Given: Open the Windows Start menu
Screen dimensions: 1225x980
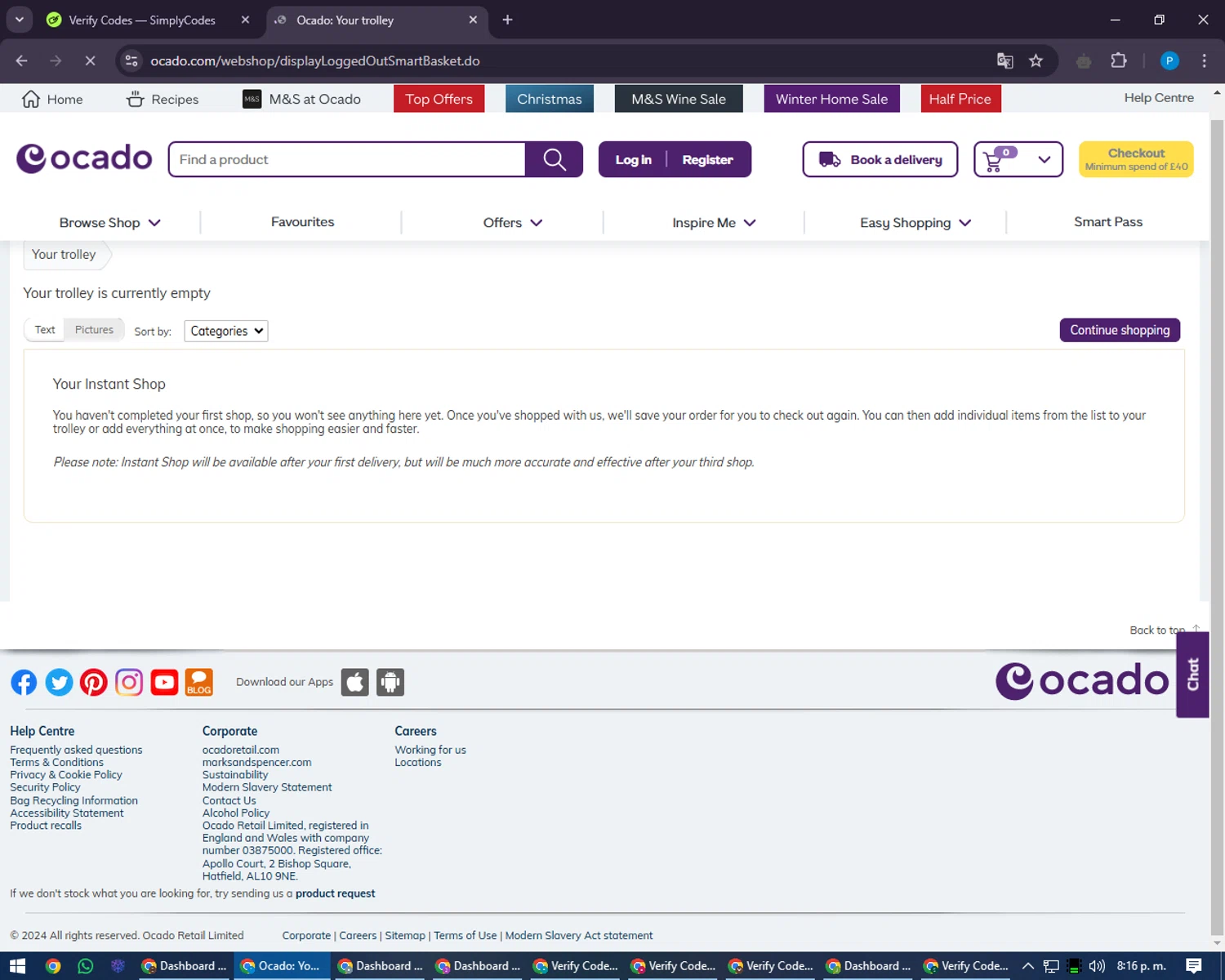Looking at the screenshot, I should [17, 966].
